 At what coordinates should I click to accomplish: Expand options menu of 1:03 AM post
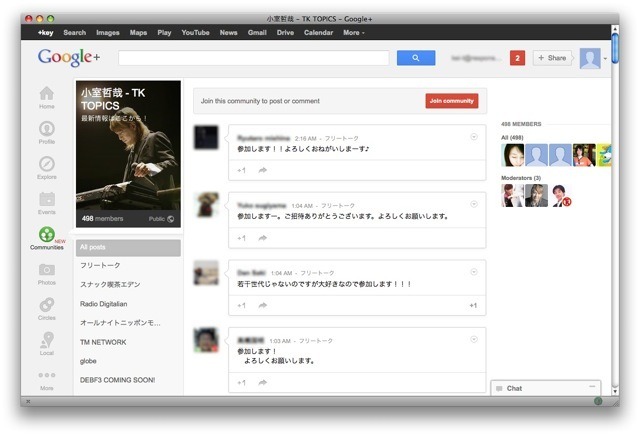pos(474,339)
